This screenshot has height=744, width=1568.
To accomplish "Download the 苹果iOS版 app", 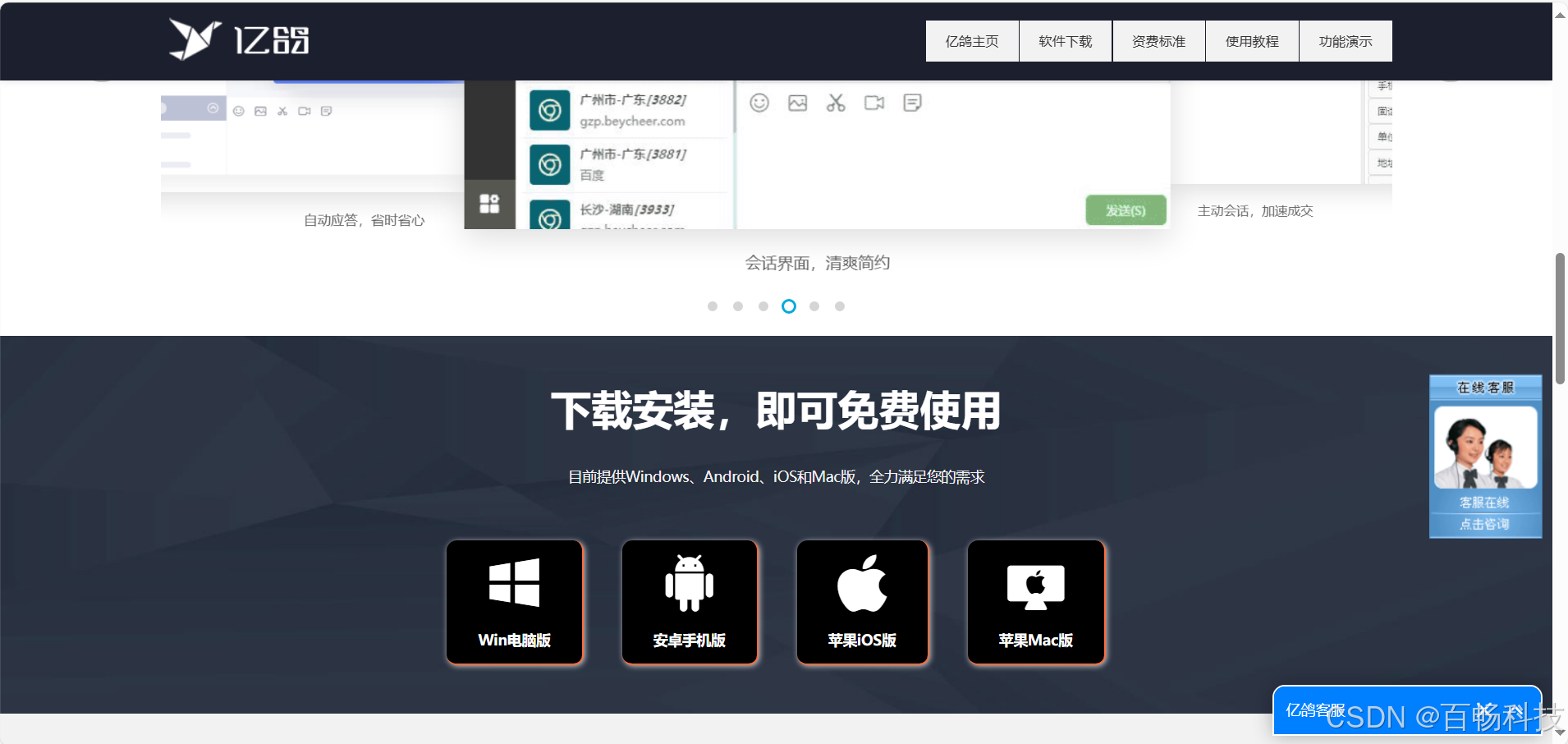I will pos(862,601).
